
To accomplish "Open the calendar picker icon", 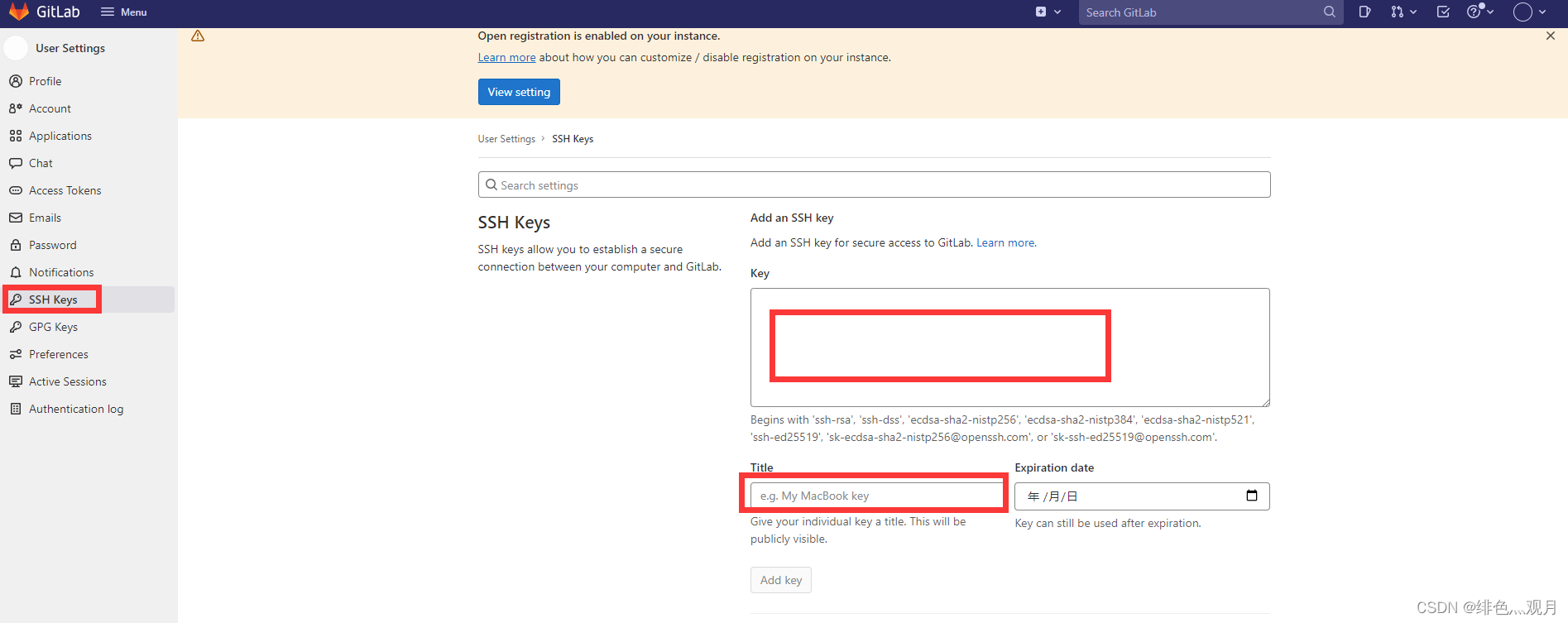I will pos(1252,496).
